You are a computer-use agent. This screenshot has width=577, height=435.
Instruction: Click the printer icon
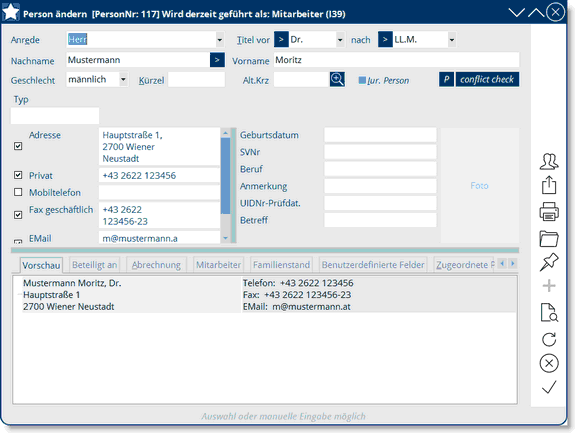(x=549, y=211)
